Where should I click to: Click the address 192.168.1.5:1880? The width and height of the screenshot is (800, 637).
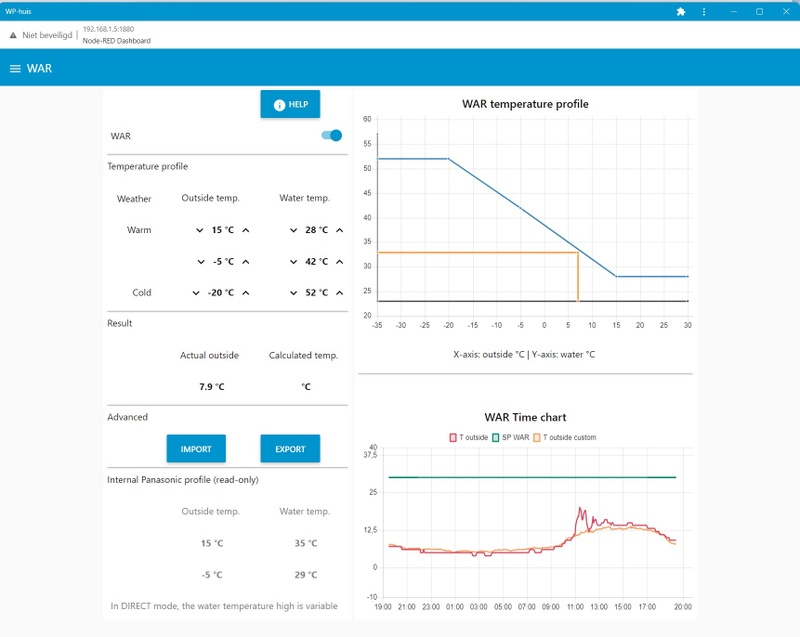(108, 29)
